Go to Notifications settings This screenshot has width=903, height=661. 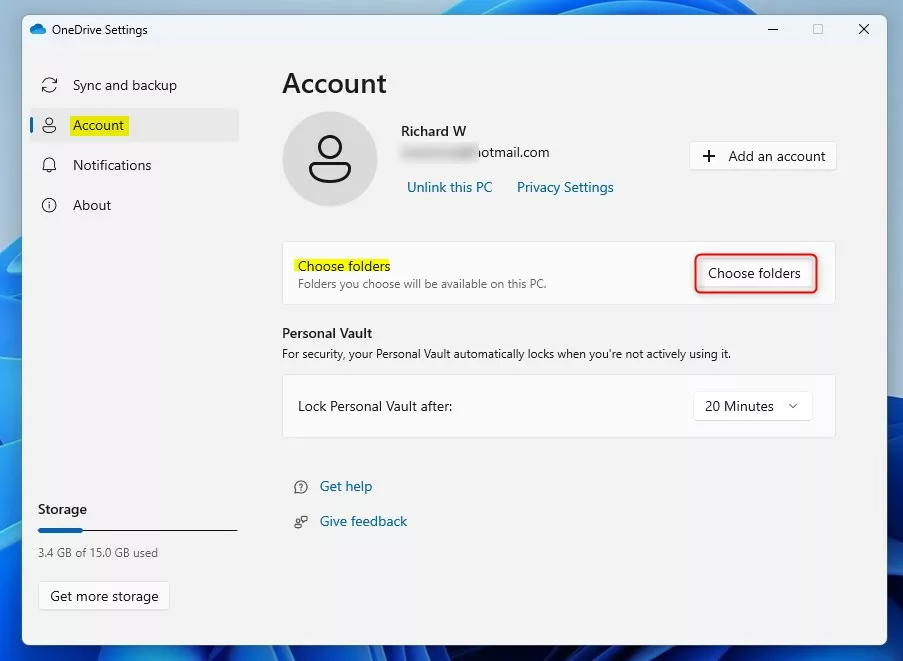point(134,165)
